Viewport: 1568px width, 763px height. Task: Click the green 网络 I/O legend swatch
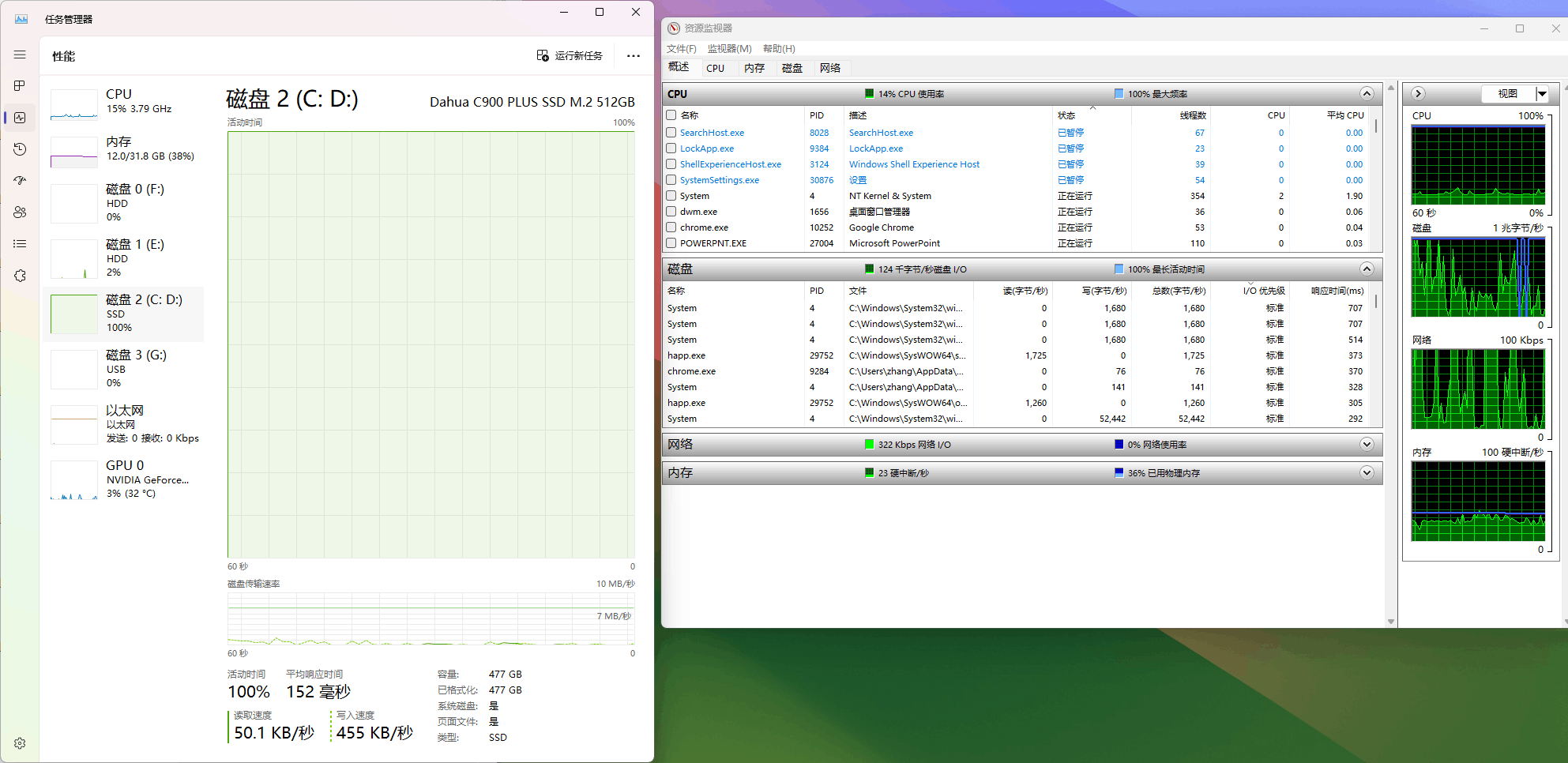(x=870, y=444)
